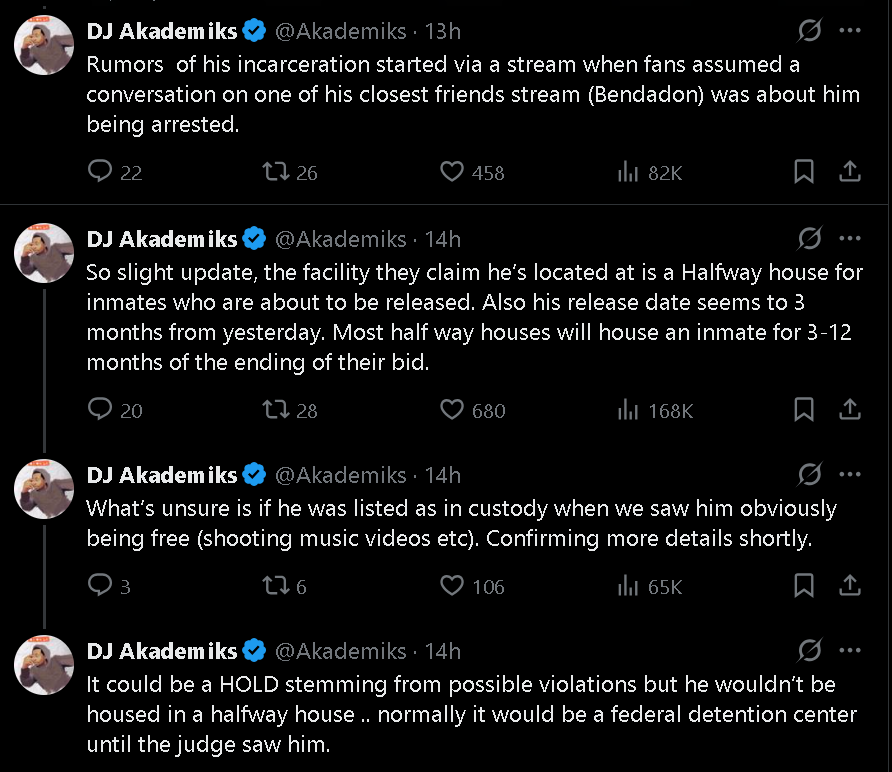The image size is (892, 772).
Task: Reply to the tweet with 3 replies
Action: pyautogui.click(x=100, y=586)
